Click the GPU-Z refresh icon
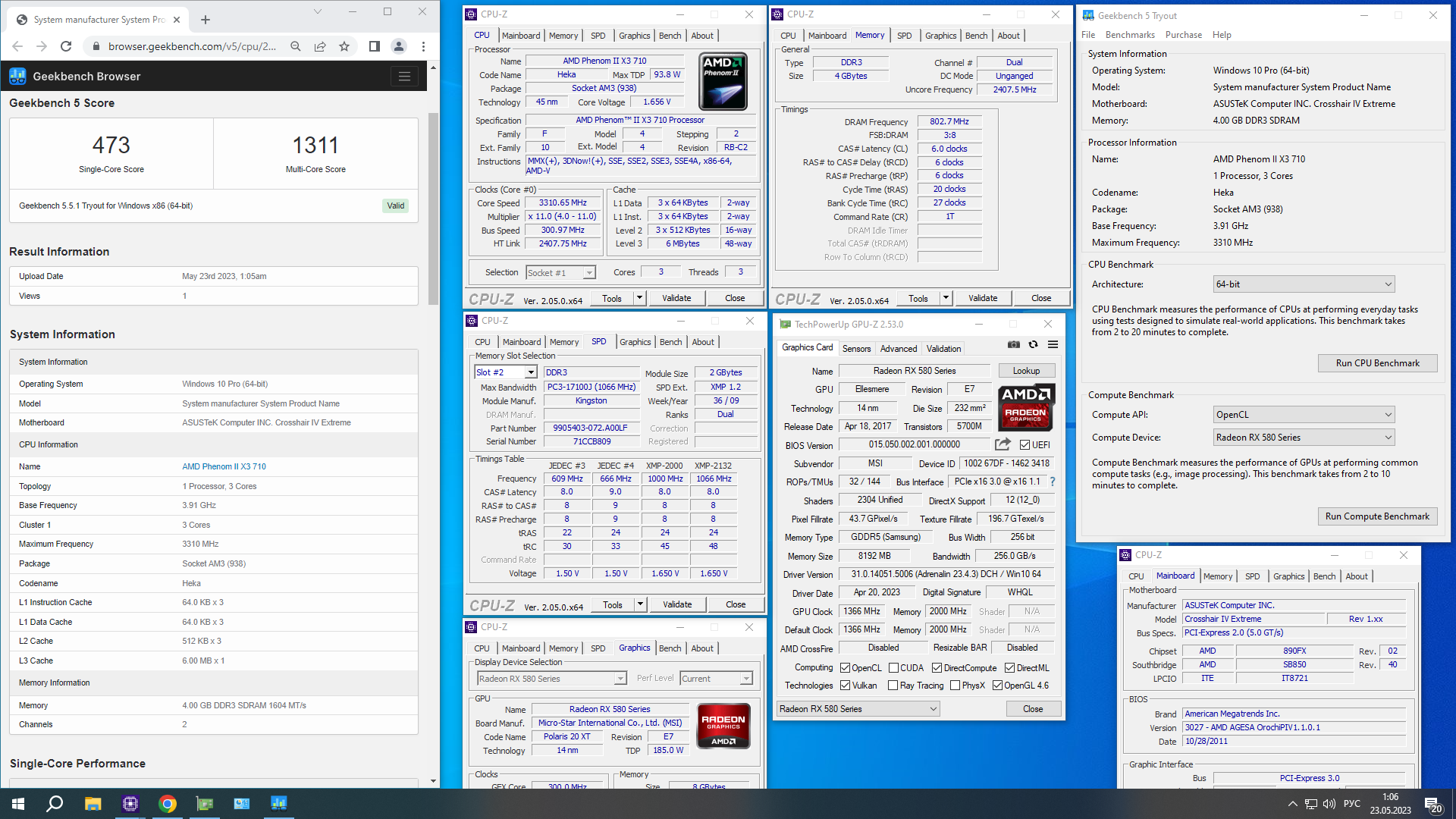This screenshot has width=1456, height=819. (x=1033, y=344)
